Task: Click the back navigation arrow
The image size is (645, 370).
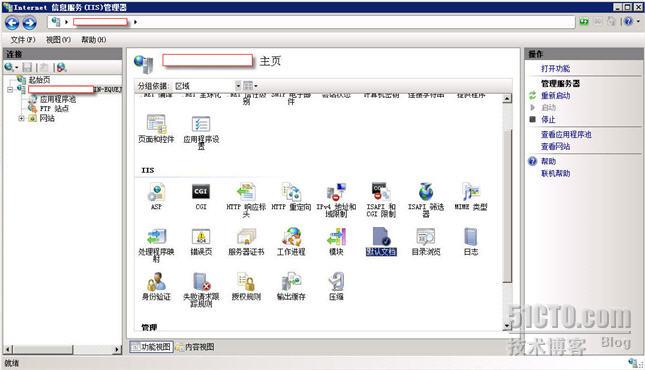Action: pyautogui.click(x=12, y=23)
